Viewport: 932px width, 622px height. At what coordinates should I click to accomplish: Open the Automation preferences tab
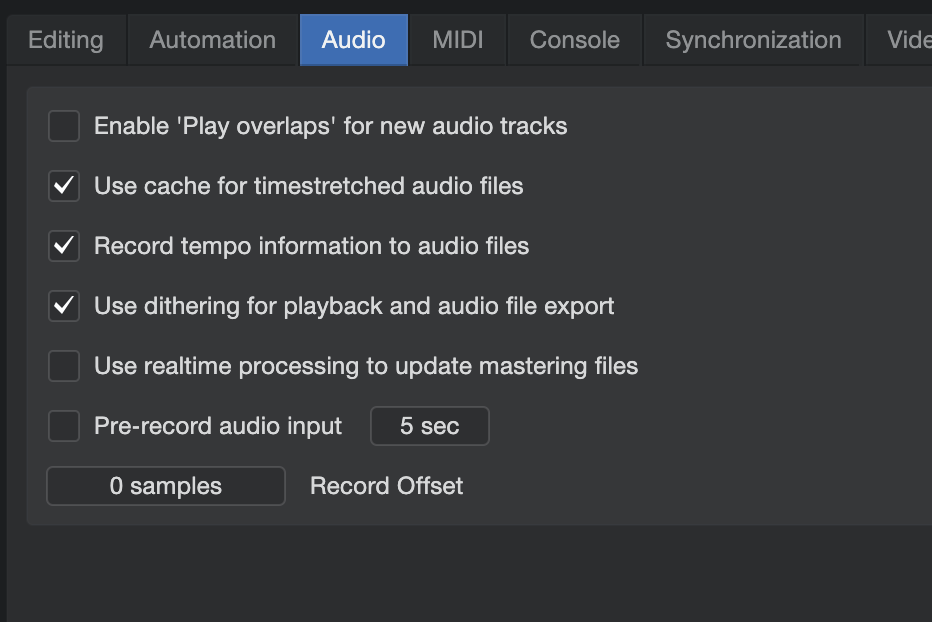point(212,40)
